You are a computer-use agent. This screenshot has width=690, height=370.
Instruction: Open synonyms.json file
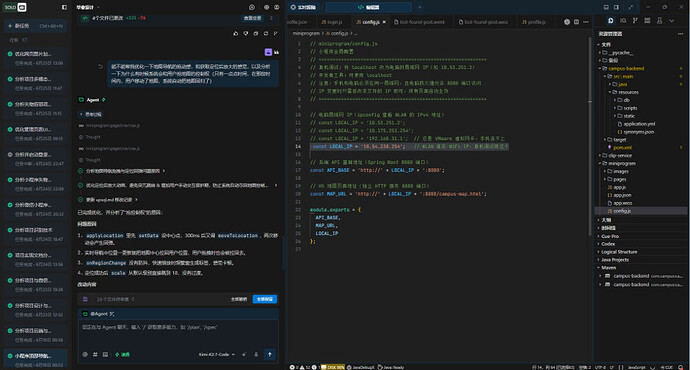[638, 132]
